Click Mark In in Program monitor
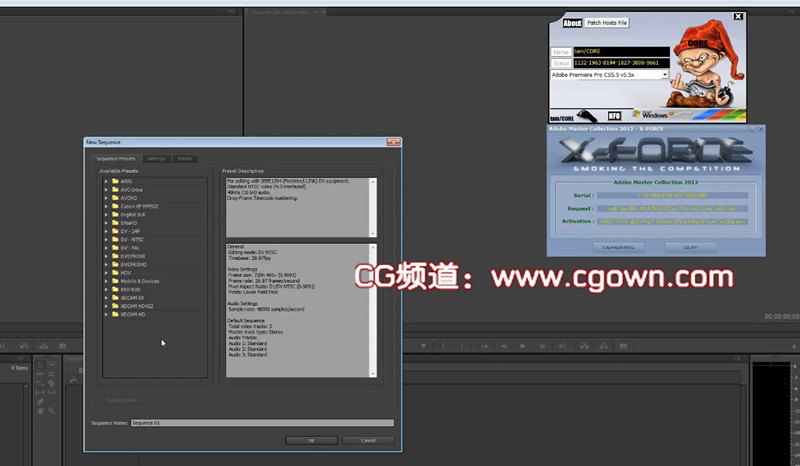The width and height of the screenshot is (800, 466). pyautogui.click(x=443, y=346)
